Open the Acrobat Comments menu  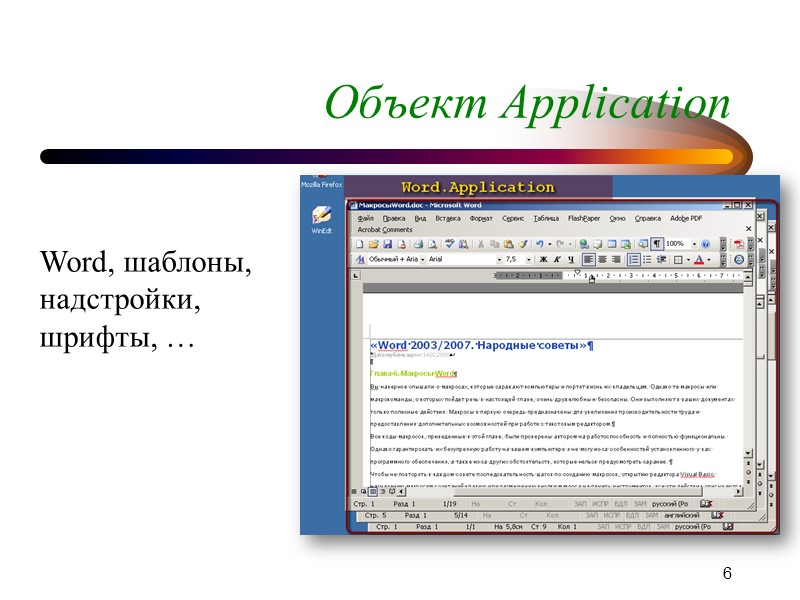pos(385,230)
